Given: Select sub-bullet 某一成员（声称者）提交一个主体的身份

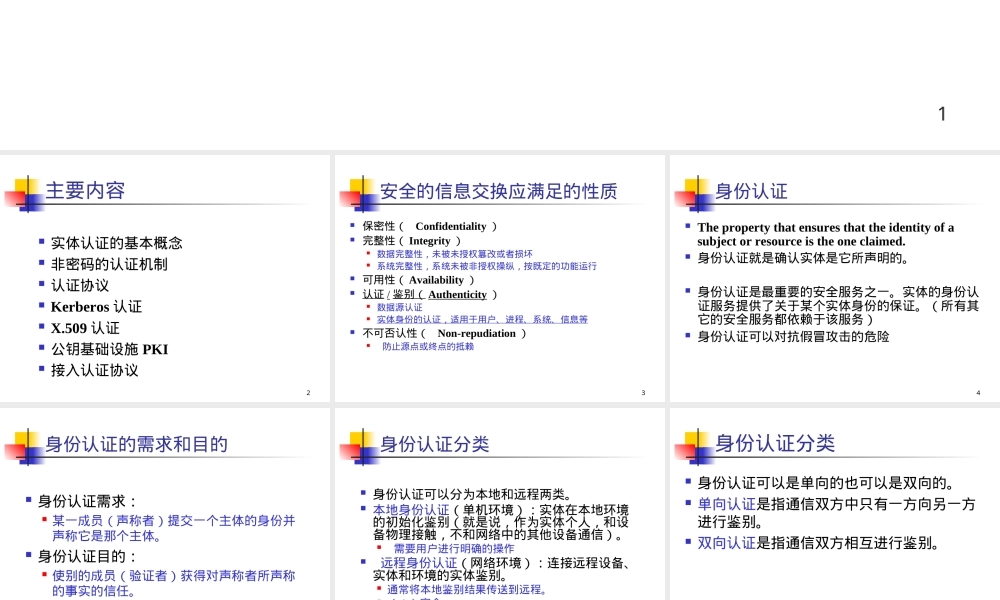Looking at the screenshot, I should (173, 528).
